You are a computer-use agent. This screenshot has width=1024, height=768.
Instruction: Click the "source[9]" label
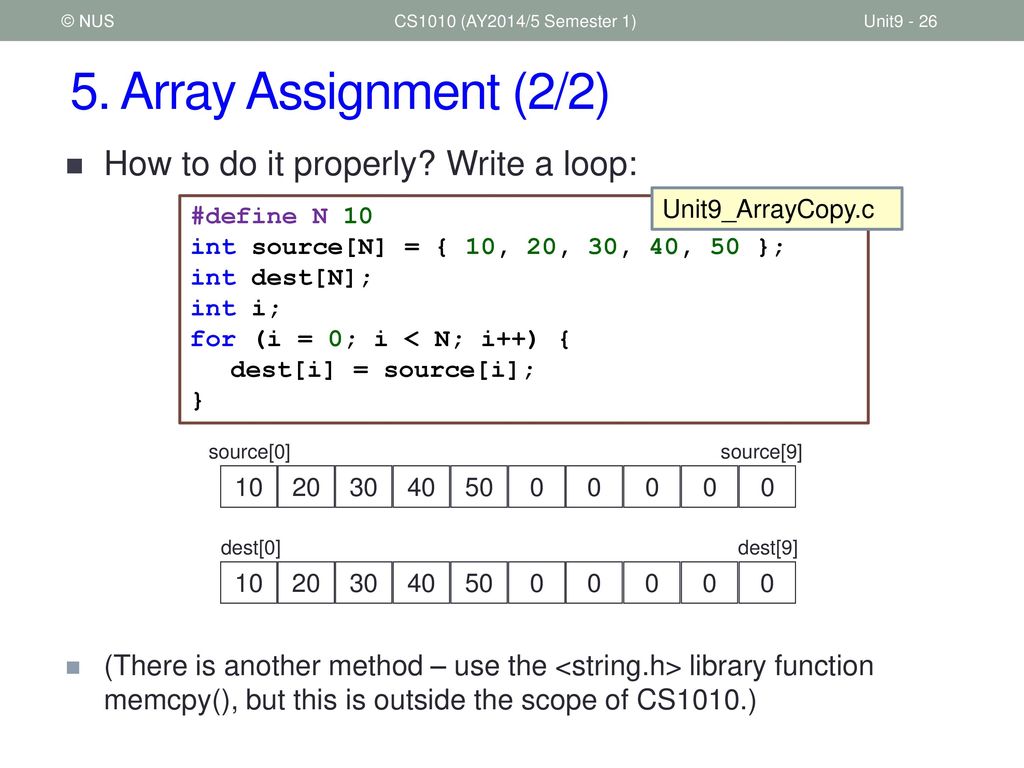761,452
